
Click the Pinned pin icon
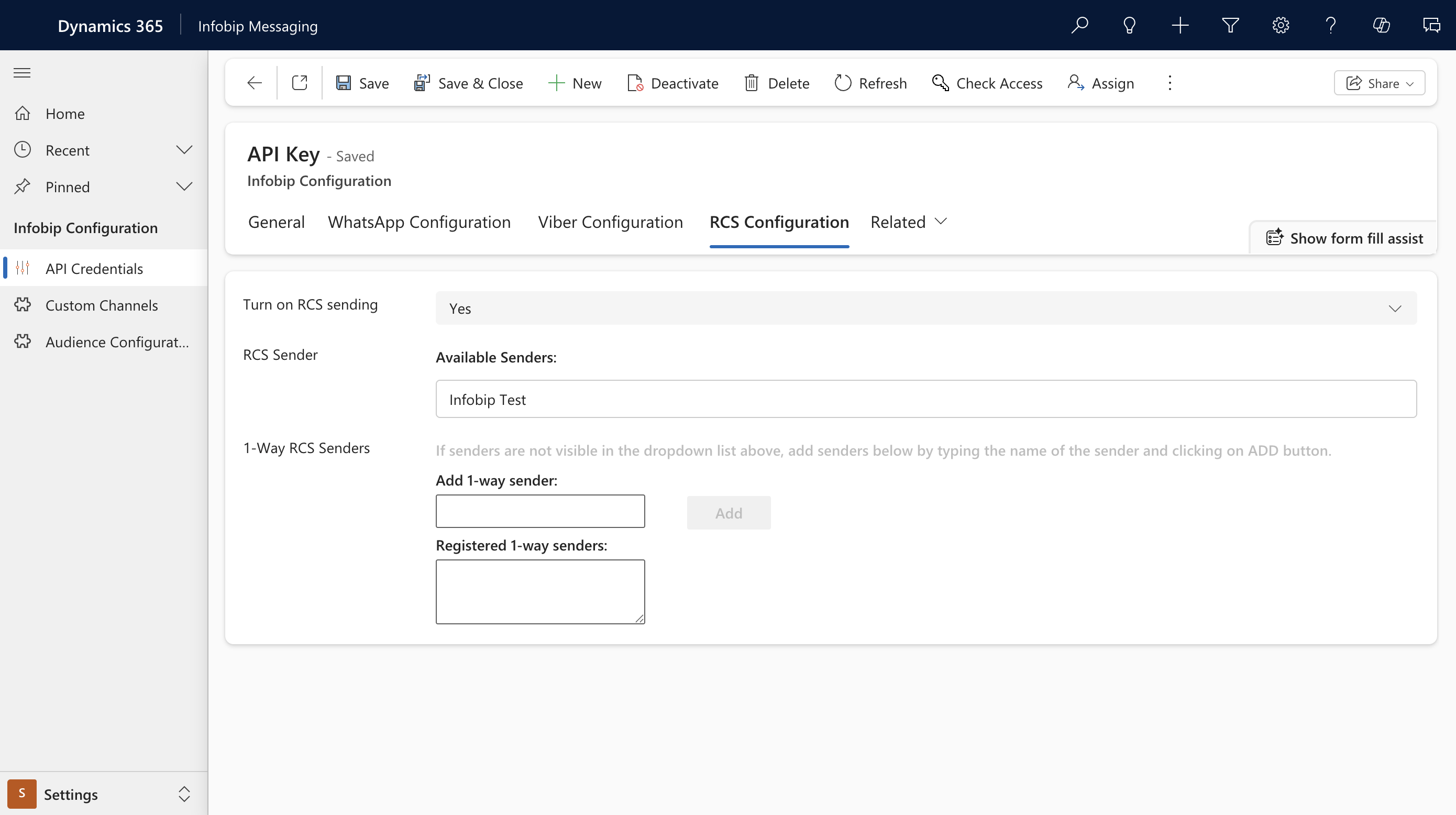22,186
